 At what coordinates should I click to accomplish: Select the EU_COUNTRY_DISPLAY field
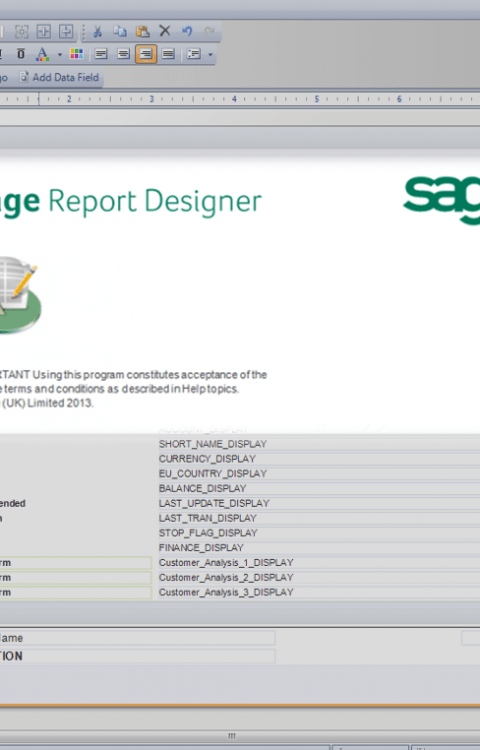click(x=319, y=474)
